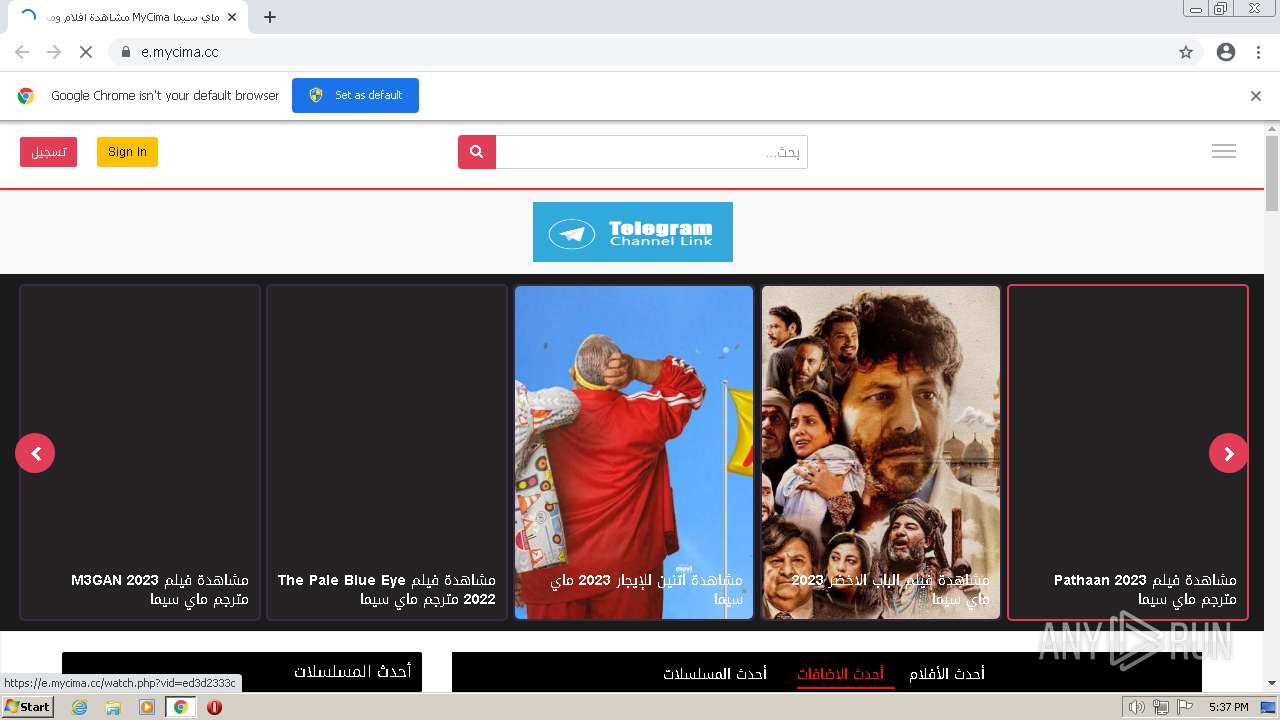Screen dimensions: 1280x720
Task: Open a new browser tab
Action: [x=270, y=17]
